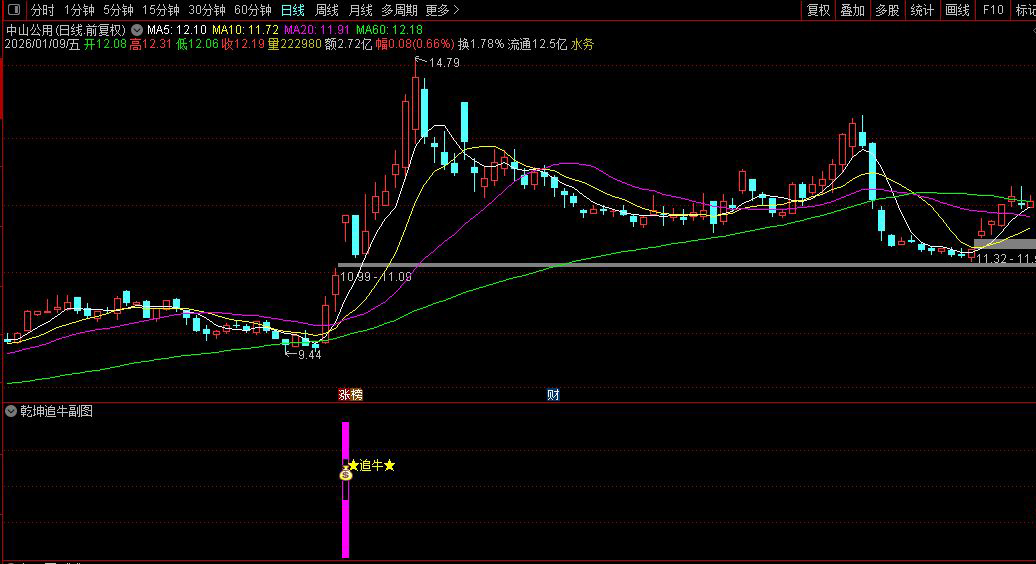
Task: Switch to 分时 intraday view
Action: click(43, 10)
